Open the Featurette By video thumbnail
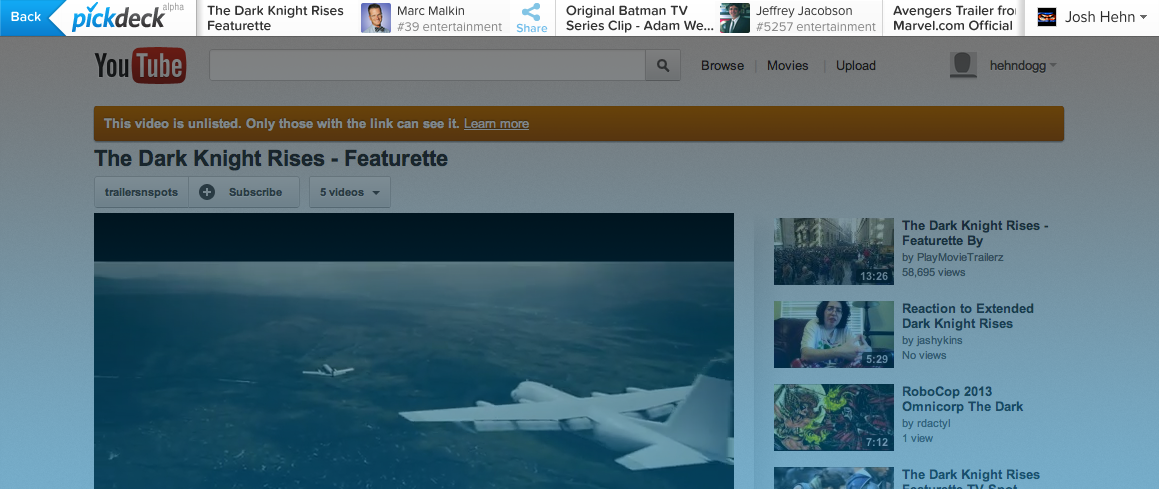Image resolution: width=1159 pixels, height=489 pixels. point(834,251)
